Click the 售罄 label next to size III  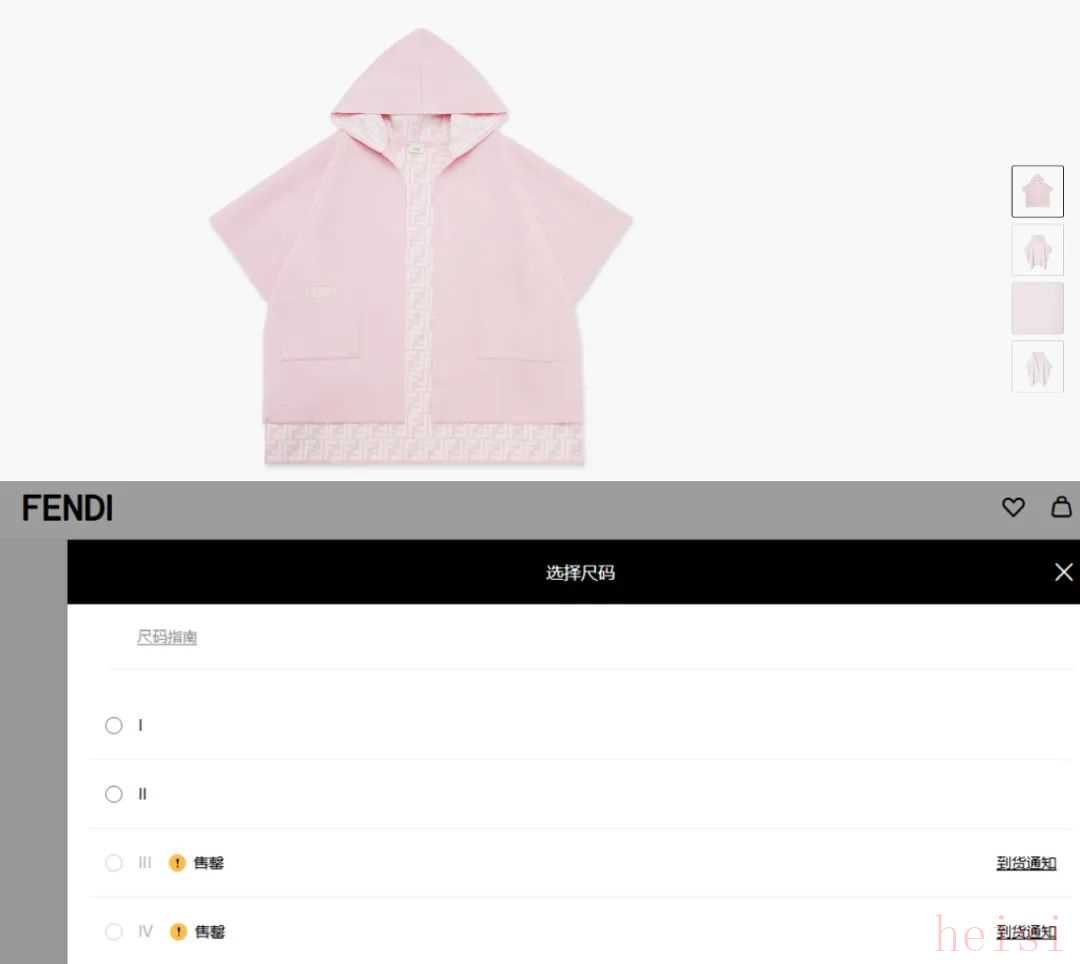[x=209, y=863]
